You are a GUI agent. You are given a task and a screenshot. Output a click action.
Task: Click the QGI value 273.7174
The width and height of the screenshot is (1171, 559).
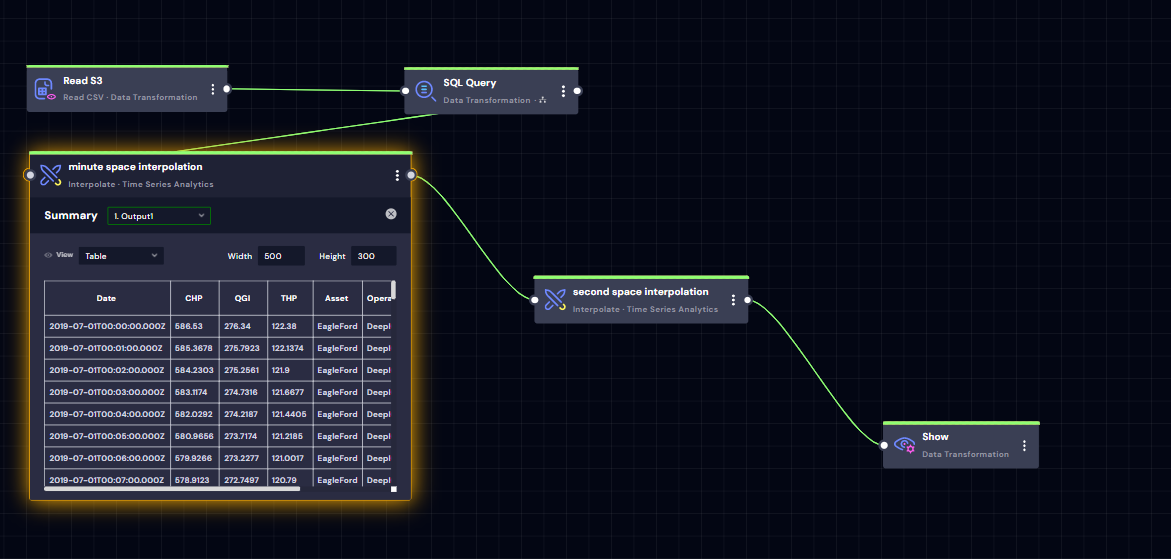[243, 436]
